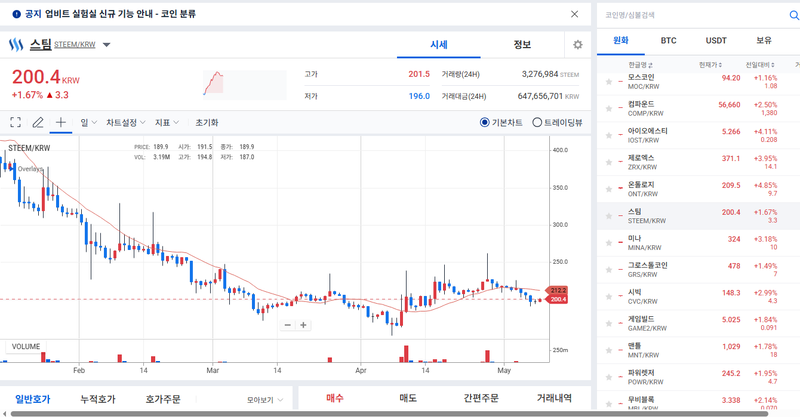Favorite 그로스톨코인 with its star

tap(609, 270)
